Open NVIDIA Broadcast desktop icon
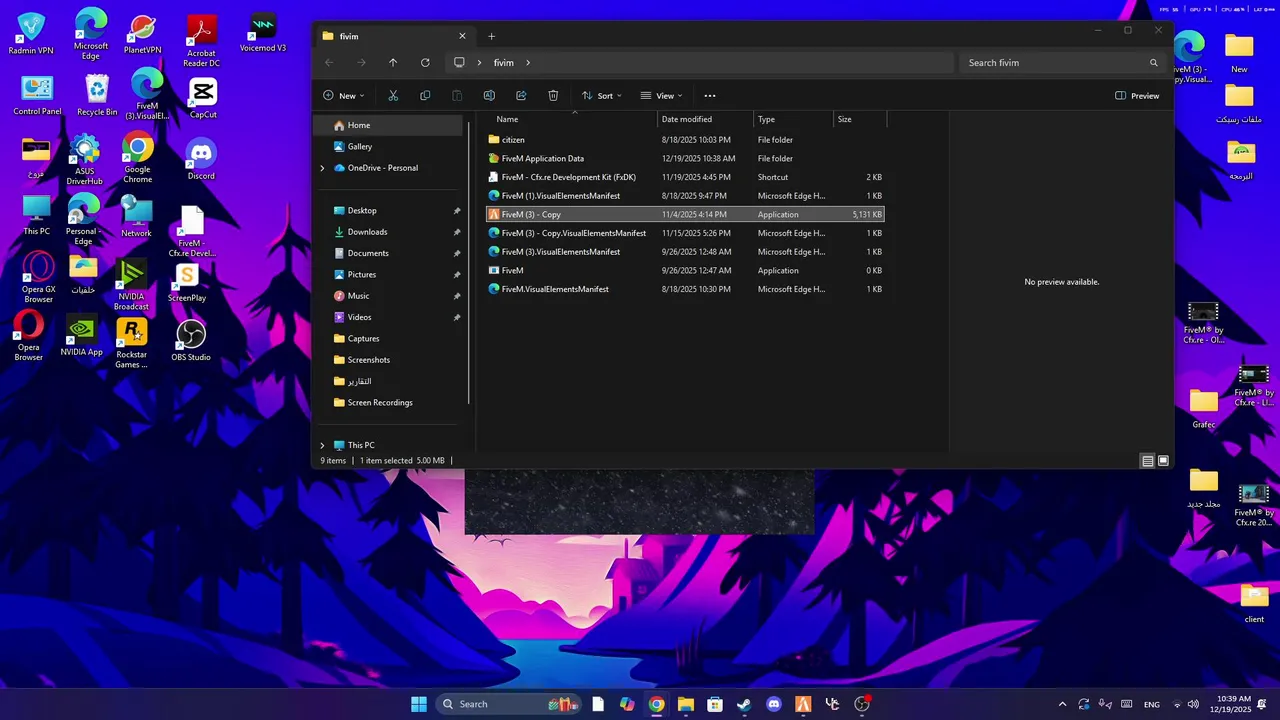Image resolution: width=1280 pixels, height=720 pixels. point(131,285)
